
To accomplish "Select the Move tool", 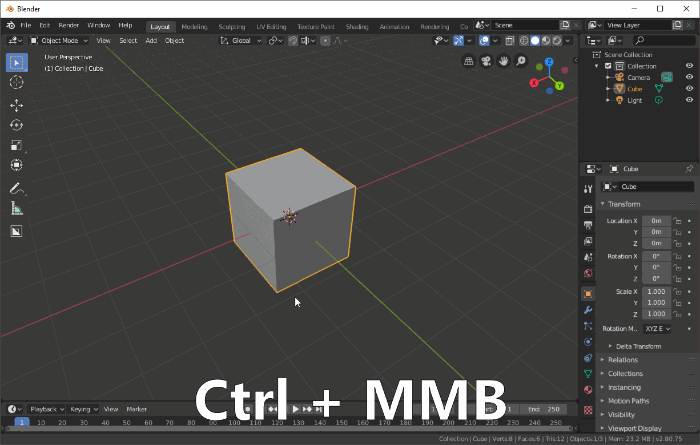I will 17,105.
